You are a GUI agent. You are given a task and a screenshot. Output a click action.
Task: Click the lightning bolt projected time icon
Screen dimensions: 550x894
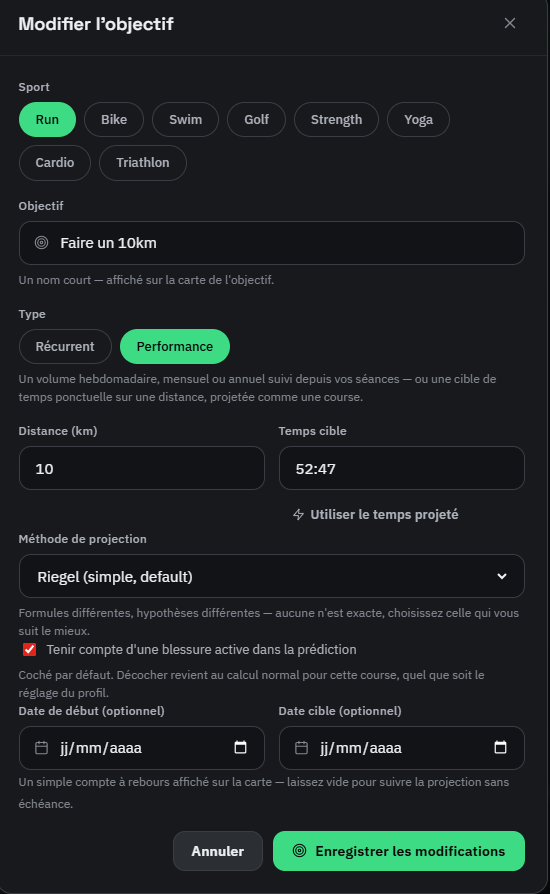(298, 515)
